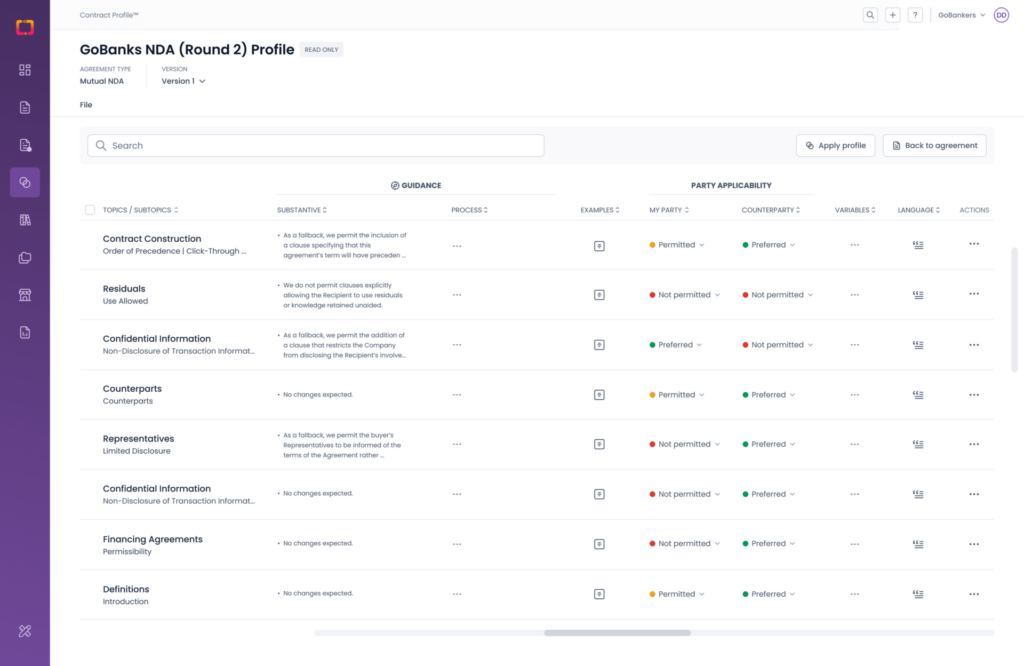This screenshot has width=1024, height=666.
Task: Select the storefront icon in the sidebar
Action: coord(25,294)
